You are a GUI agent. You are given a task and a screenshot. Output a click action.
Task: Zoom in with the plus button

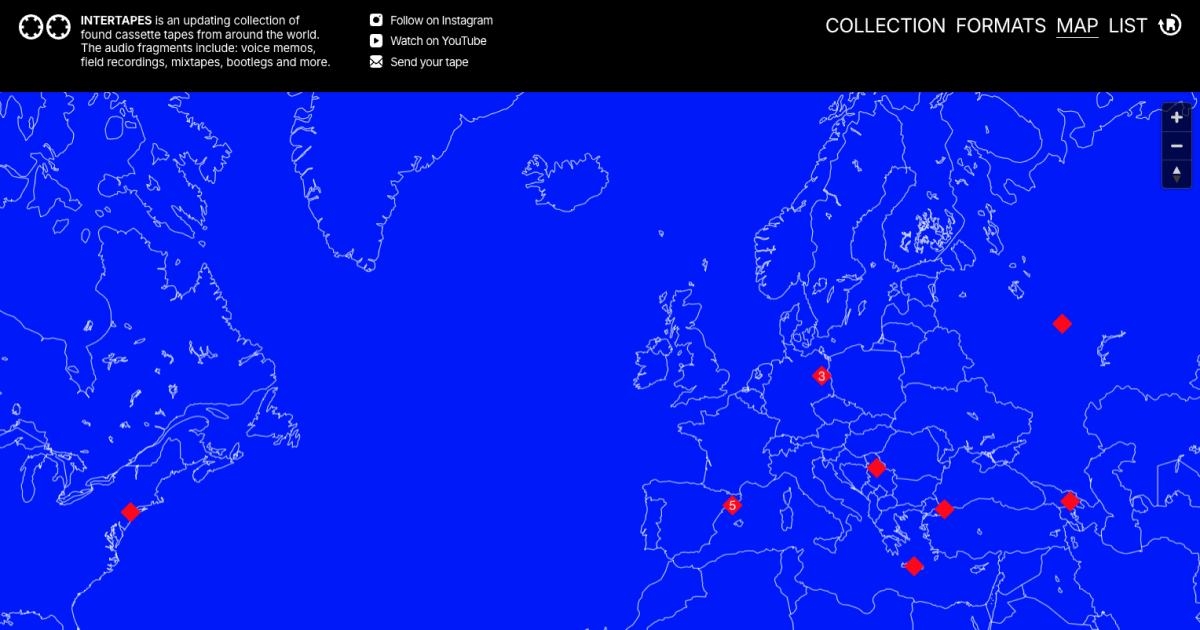1176,117
